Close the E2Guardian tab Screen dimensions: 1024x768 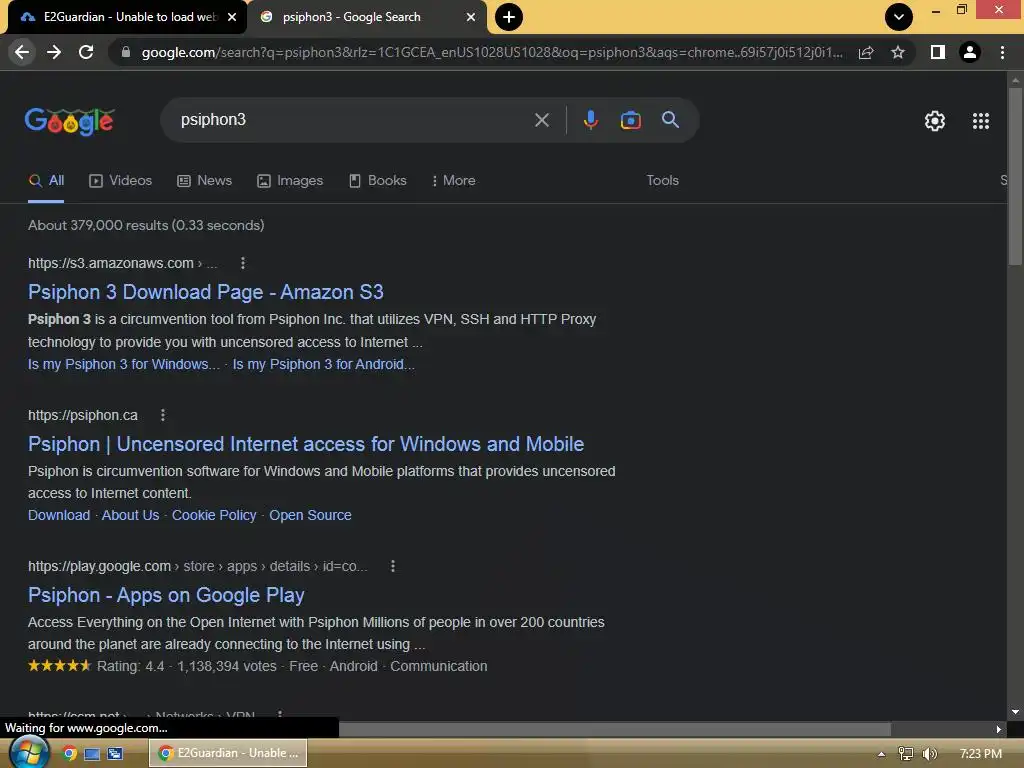click(232, 17)
